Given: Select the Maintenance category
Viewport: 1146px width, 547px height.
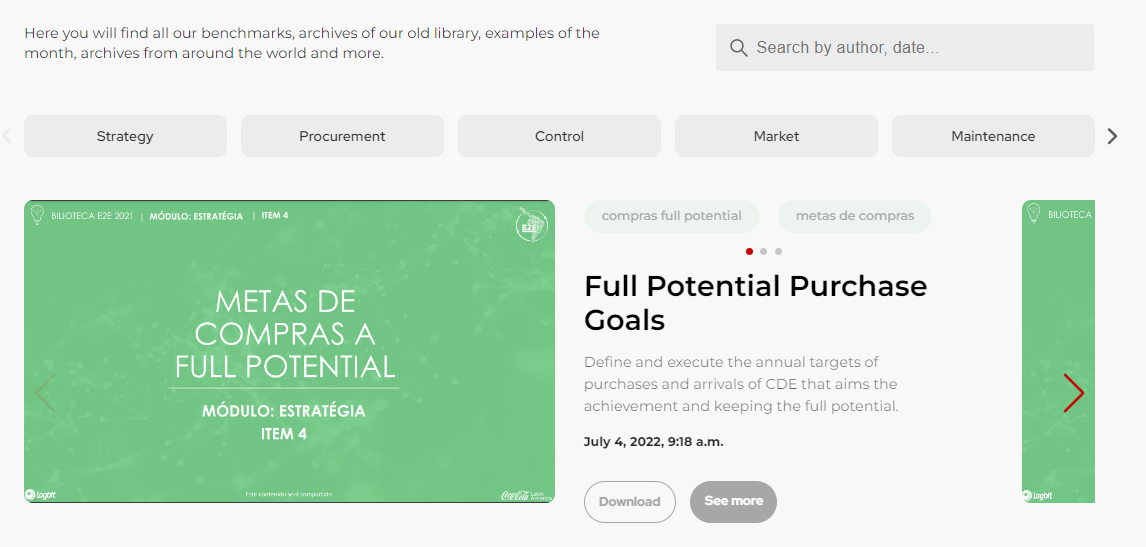Looking at the screenshot, I should click(x=992, y=136).
